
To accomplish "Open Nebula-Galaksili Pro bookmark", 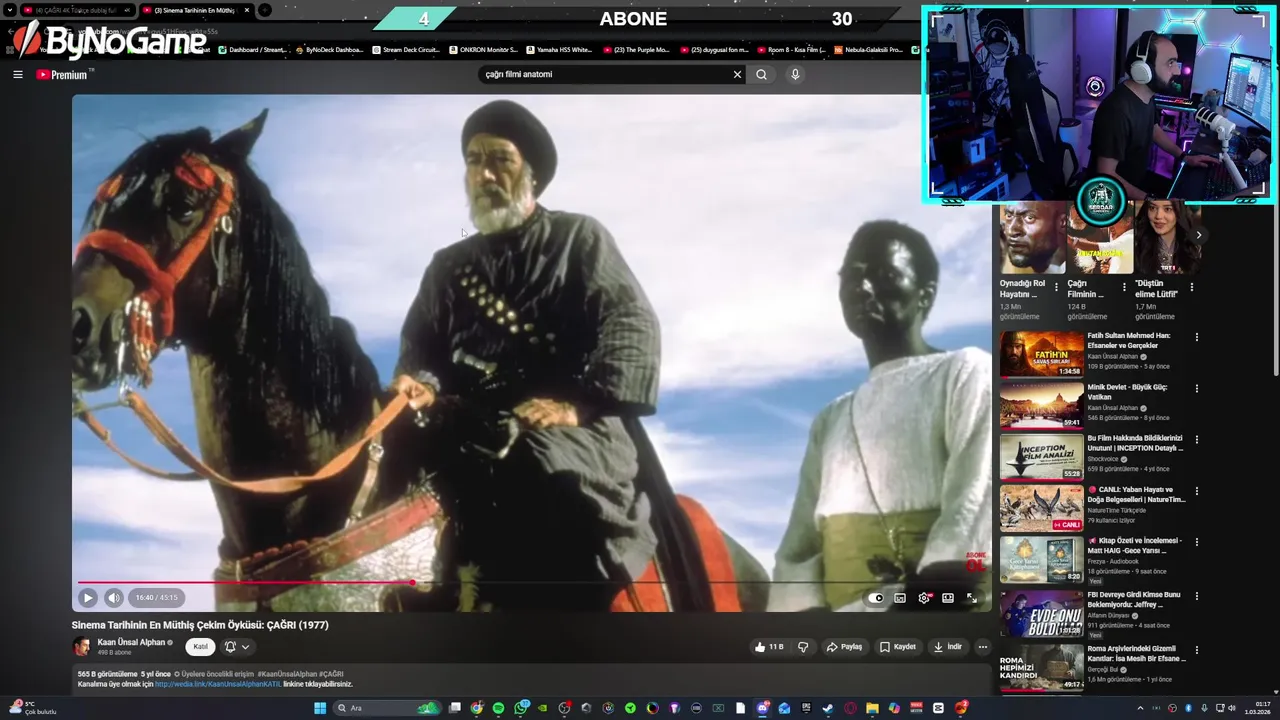I will point(869,49).
